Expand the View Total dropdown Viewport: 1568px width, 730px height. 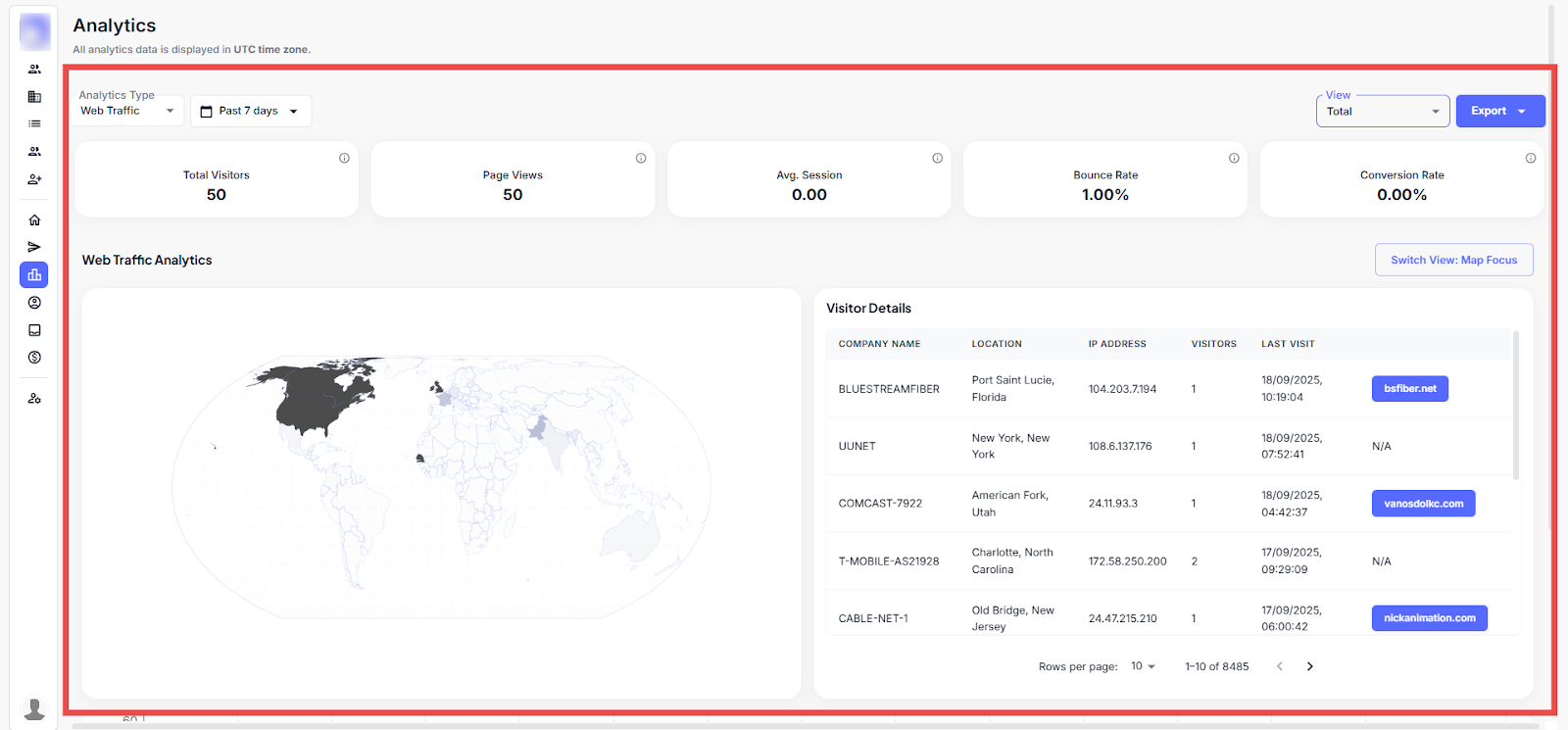point(1382,112)
